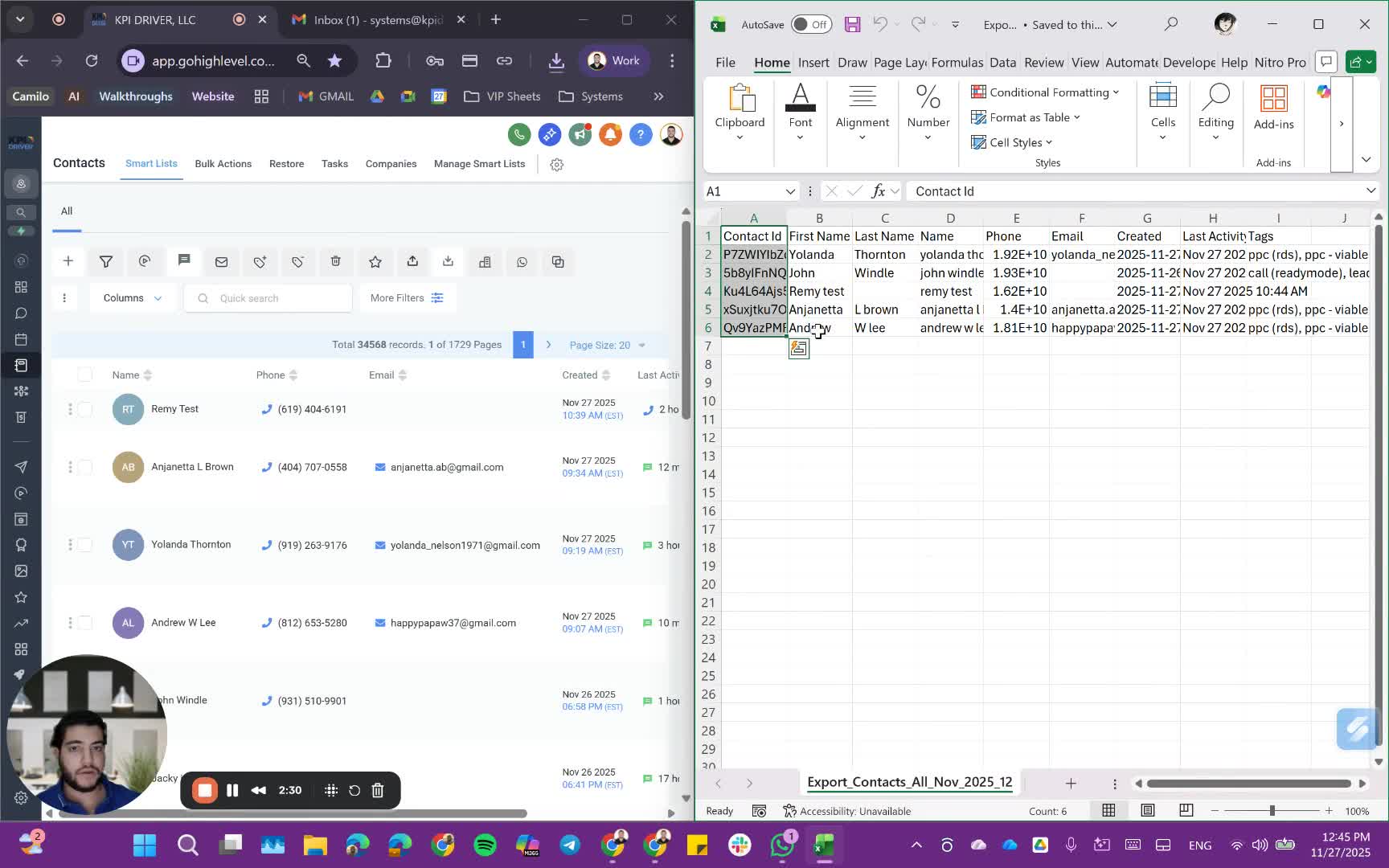Screen dimensions: 1389x868
Task: Click the add tag icon
Action: tap(260, 261)
